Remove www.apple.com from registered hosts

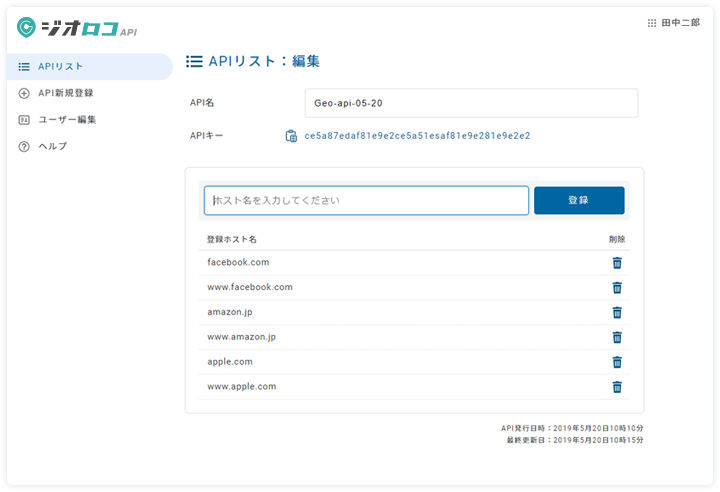(617, 387)
